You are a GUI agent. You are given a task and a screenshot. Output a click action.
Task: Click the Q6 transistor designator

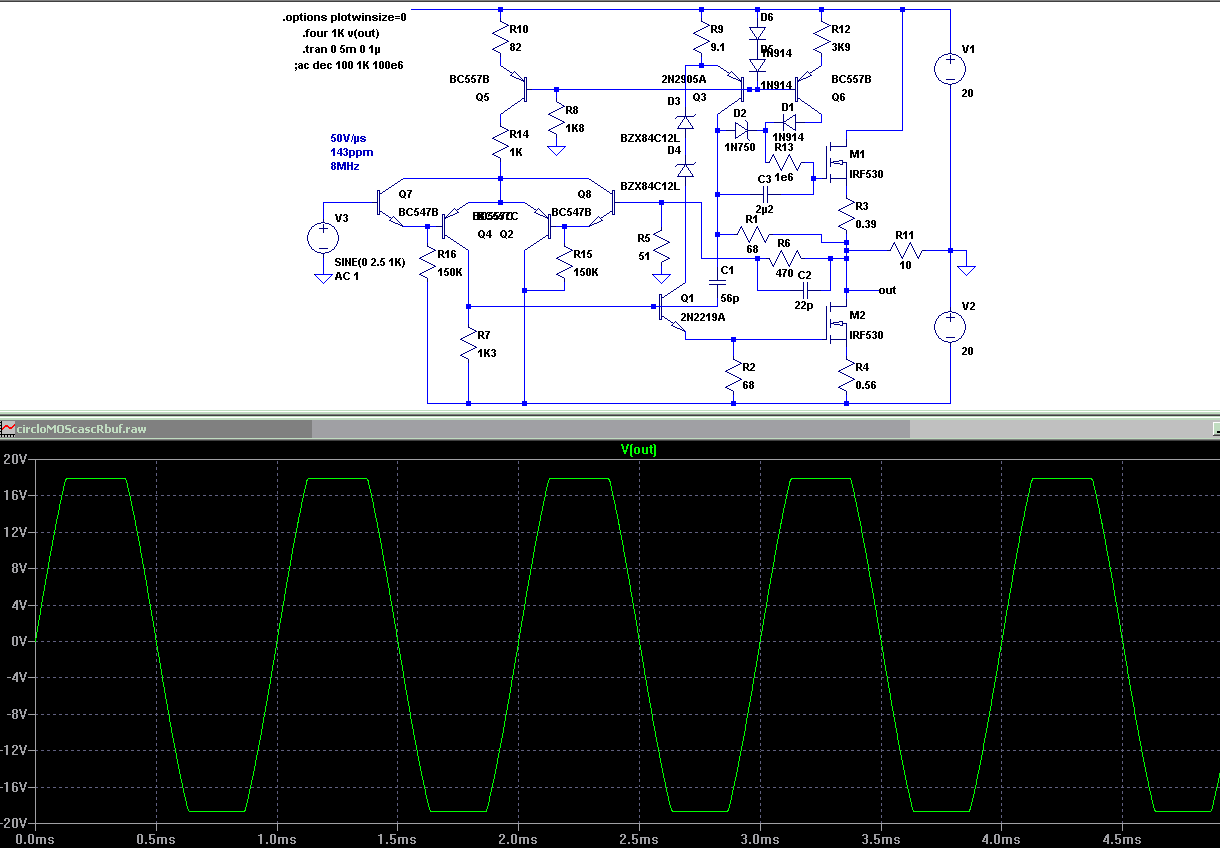[838, 97]
